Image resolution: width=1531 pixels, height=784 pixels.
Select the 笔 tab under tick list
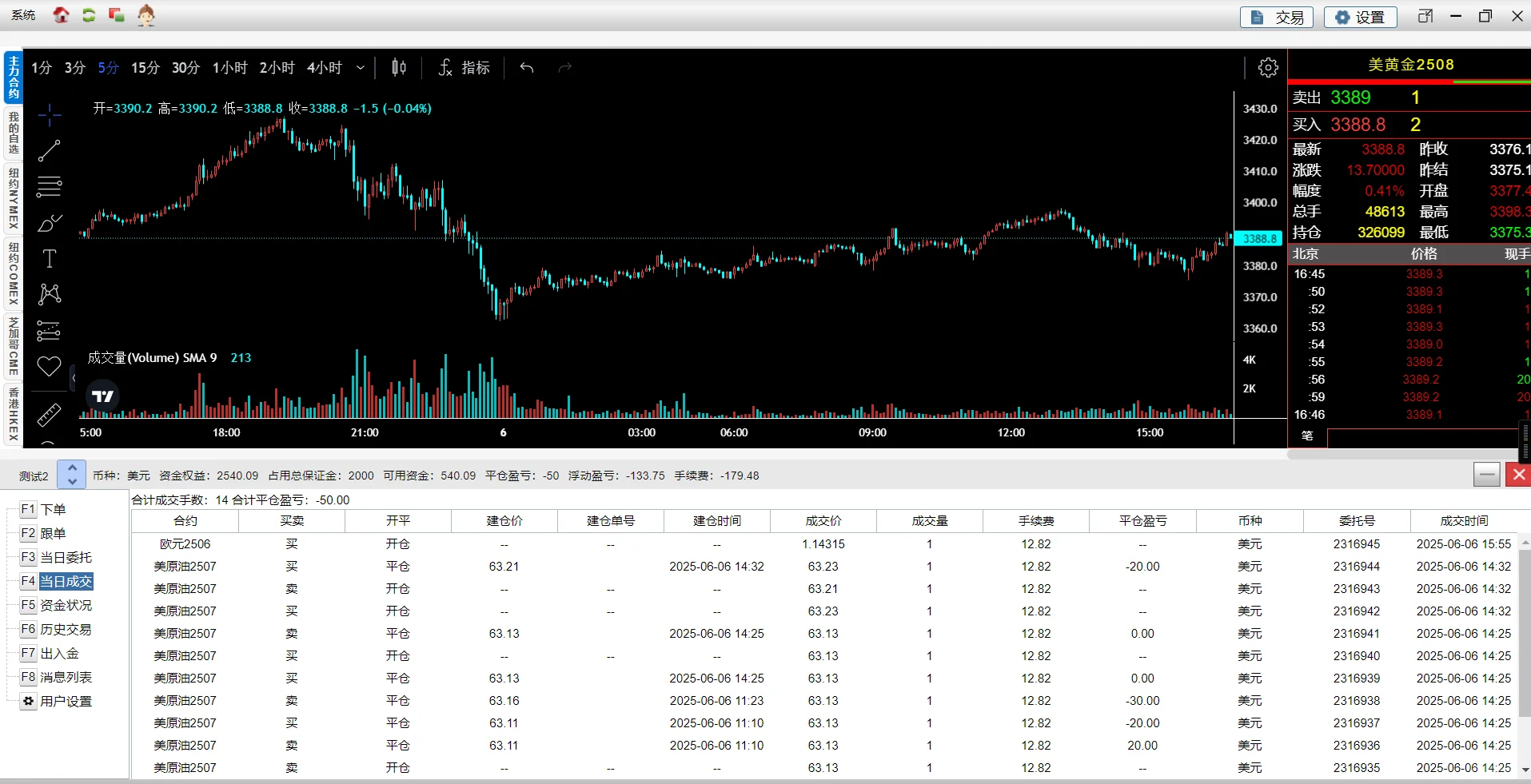[1308, 436]
